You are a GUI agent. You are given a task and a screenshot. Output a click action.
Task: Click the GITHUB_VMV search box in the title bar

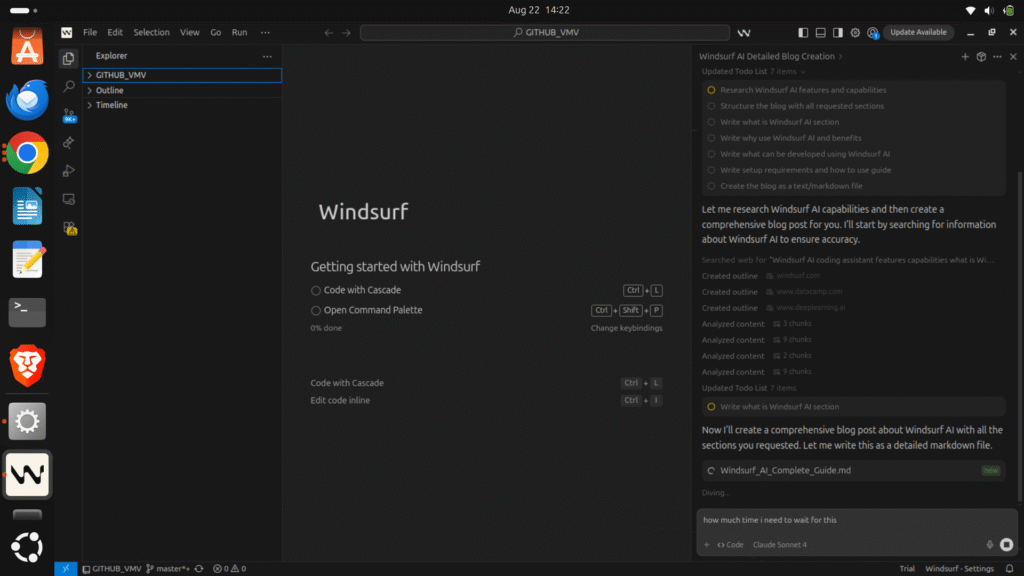click(545, 33)
